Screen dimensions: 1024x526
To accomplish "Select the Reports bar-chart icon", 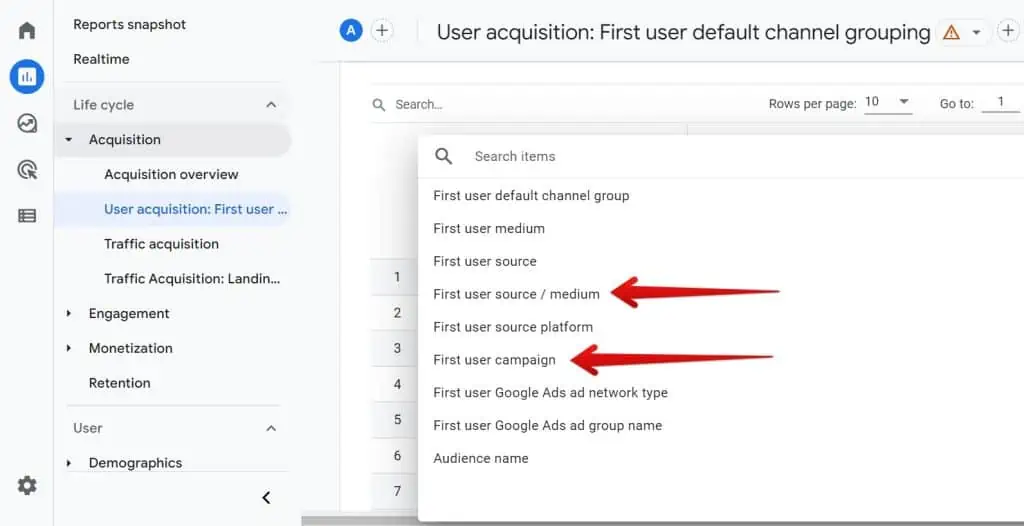I will [x=27, y=77].
